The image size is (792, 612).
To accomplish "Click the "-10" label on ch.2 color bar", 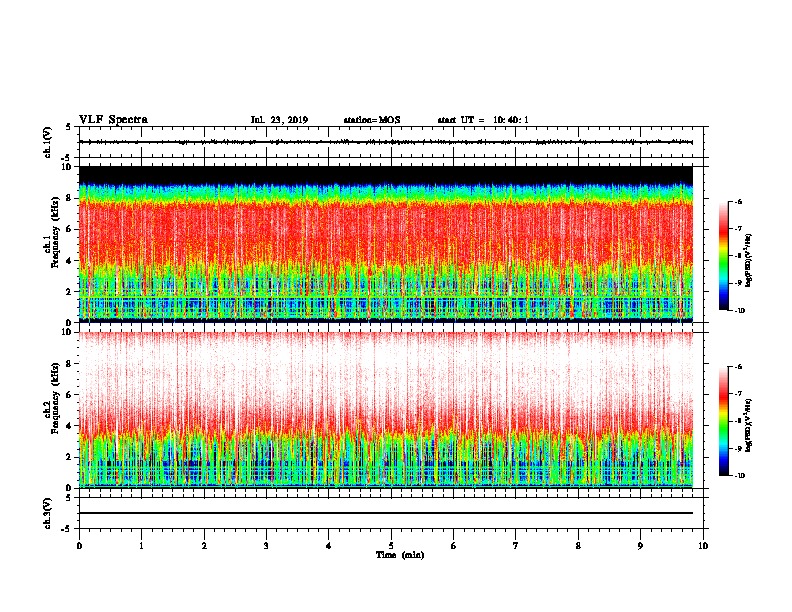I will tap(739, 476).
